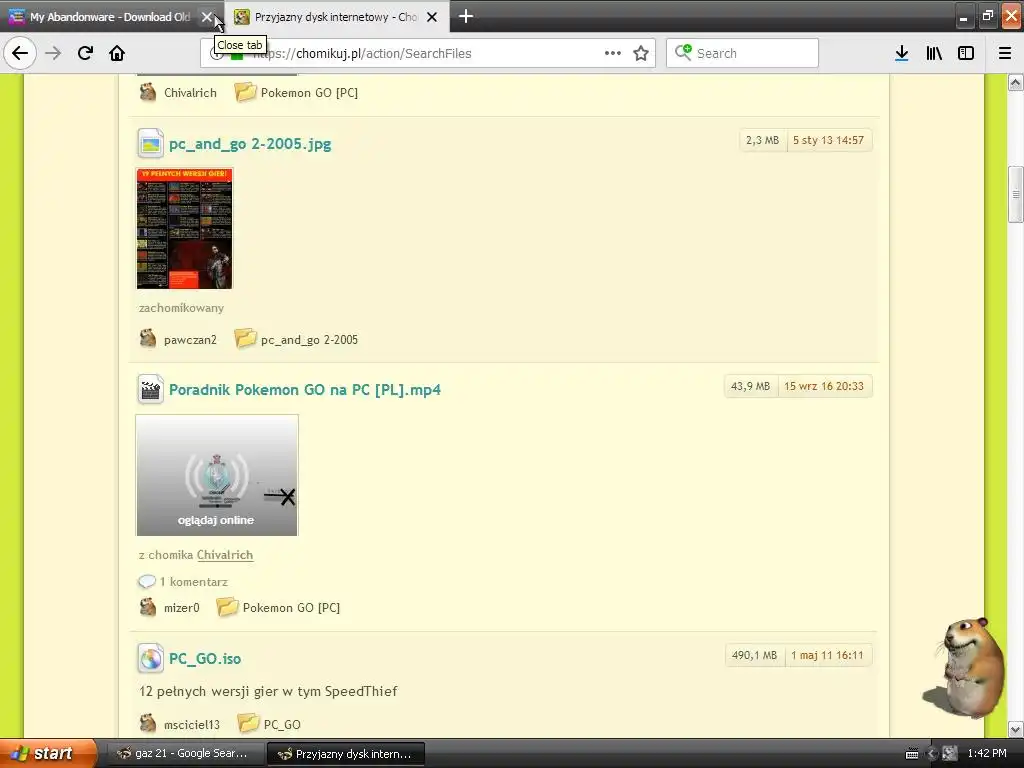Close the Przyjazny dysk internetowy tab

[432, 17]
